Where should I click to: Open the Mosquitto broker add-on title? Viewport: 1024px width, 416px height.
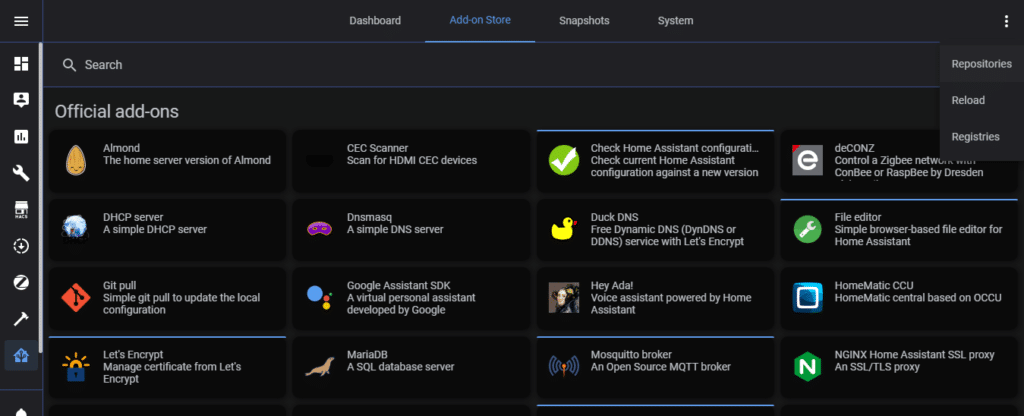tap(632, 355)
